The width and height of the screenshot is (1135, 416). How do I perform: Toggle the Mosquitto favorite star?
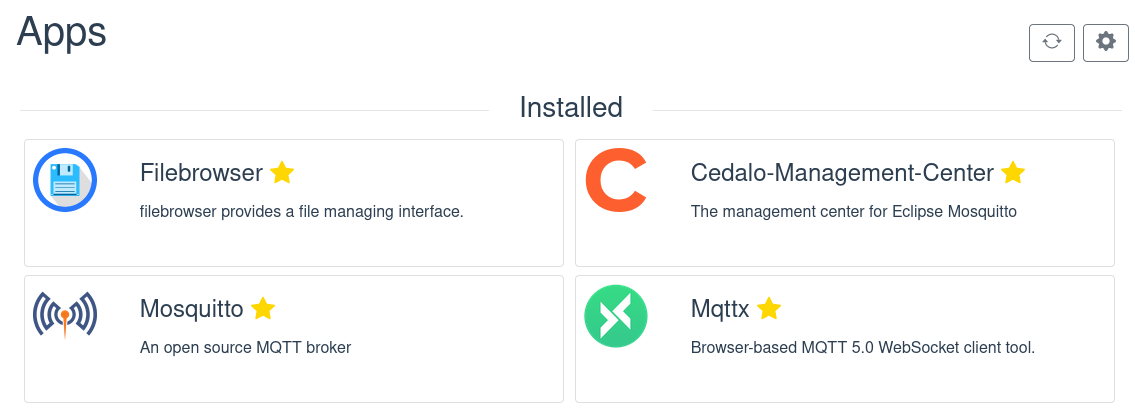(263, 309)
